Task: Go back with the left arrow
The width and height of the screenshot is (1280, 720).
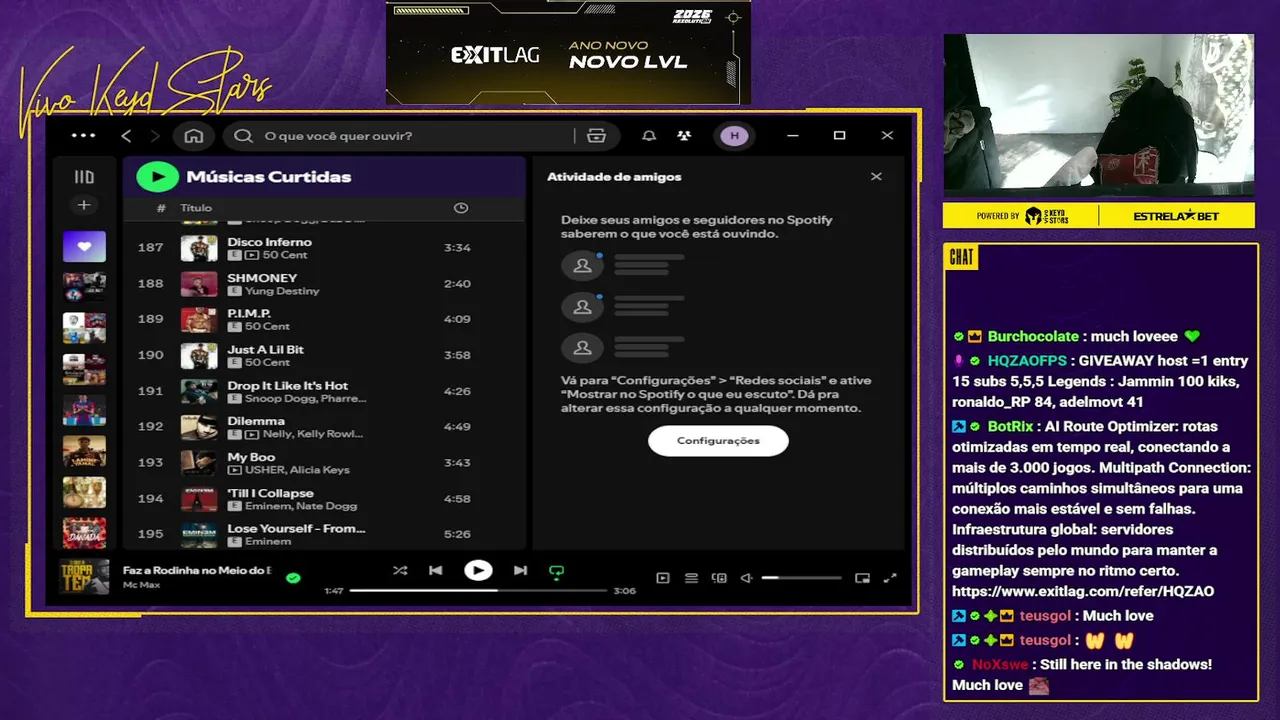Action: (x=126, y=136)
